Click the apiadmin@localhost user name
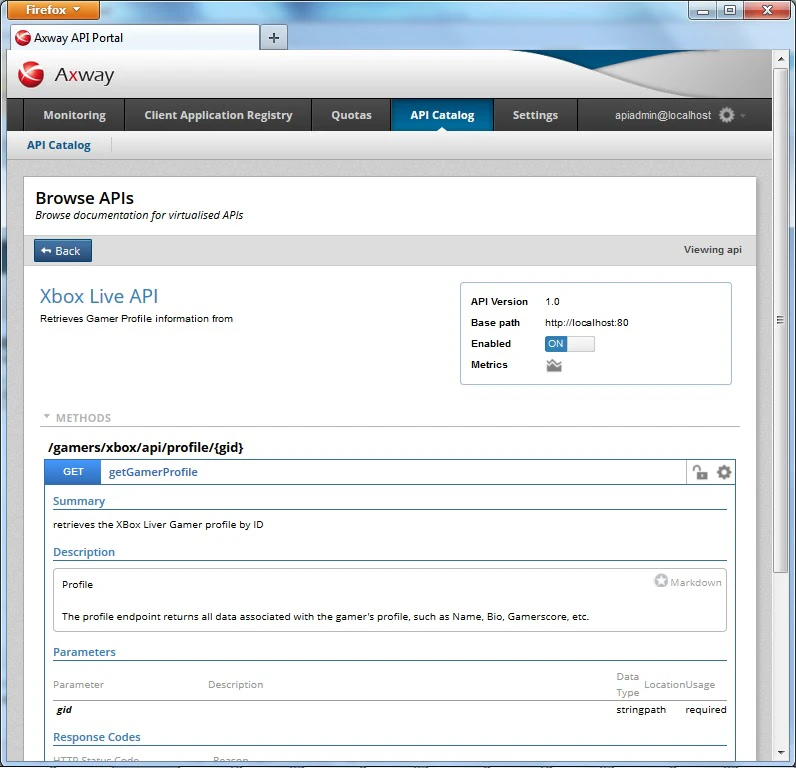 (663, 115)
